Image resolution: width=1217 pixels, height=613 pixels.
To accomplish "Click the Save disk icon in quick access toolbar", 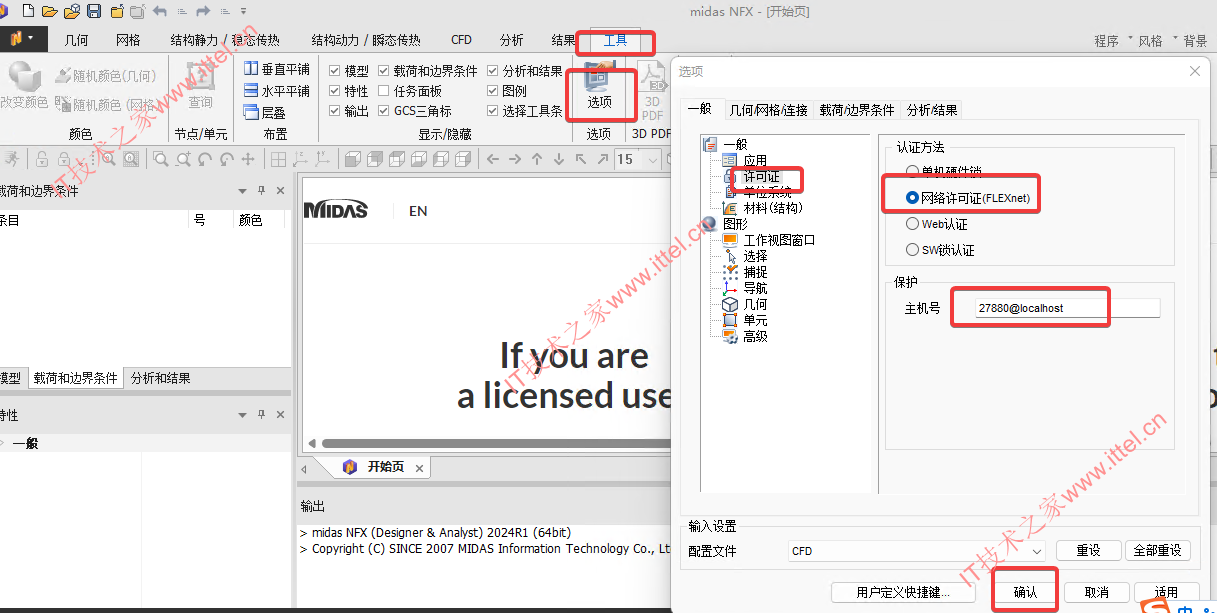I will 94,11.
